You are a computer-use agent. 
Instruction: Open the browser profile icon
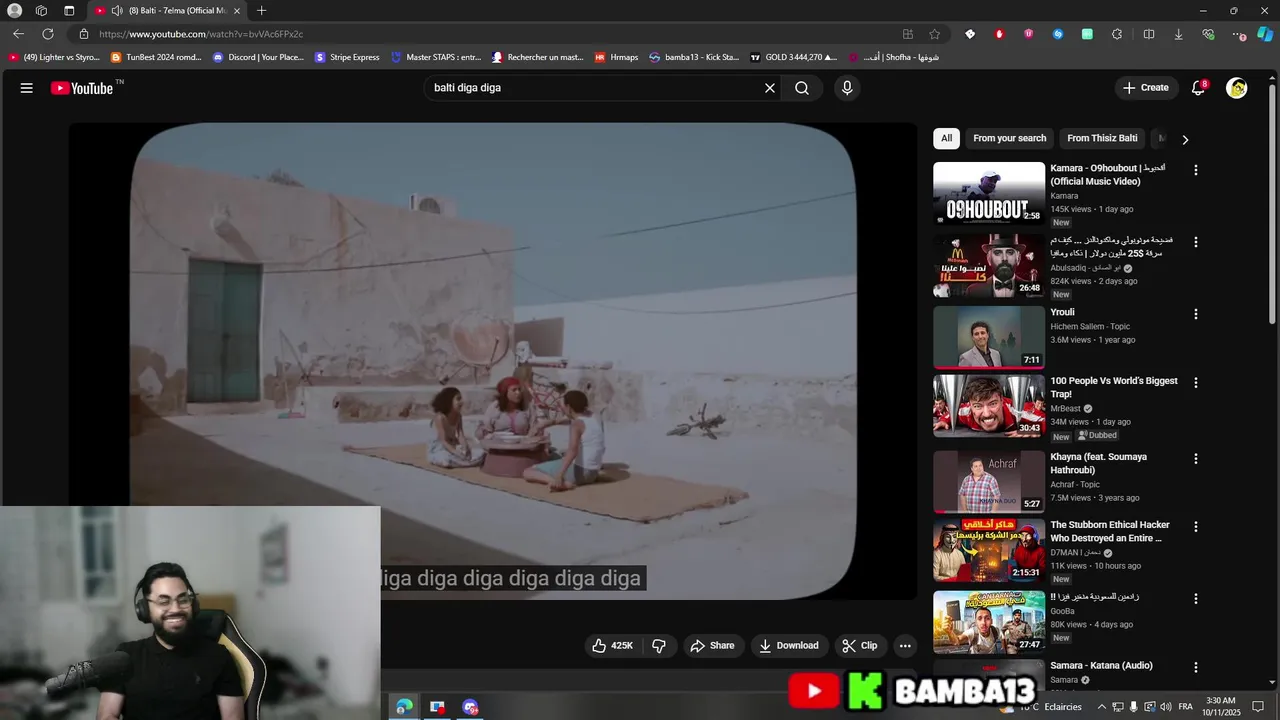point(14,11)
